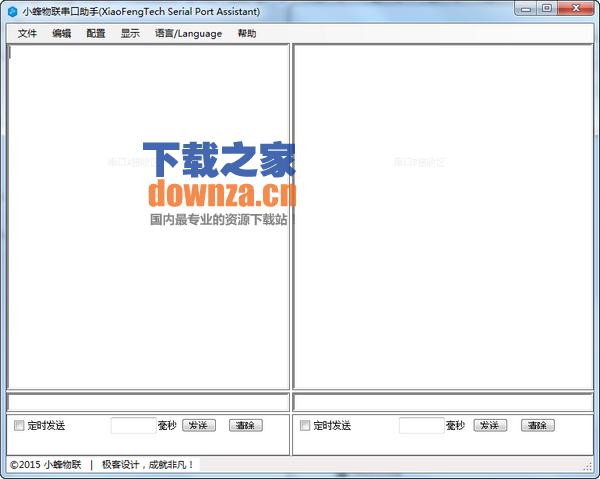Open the 显示 menu
The image size is (600, 479).
130,34
